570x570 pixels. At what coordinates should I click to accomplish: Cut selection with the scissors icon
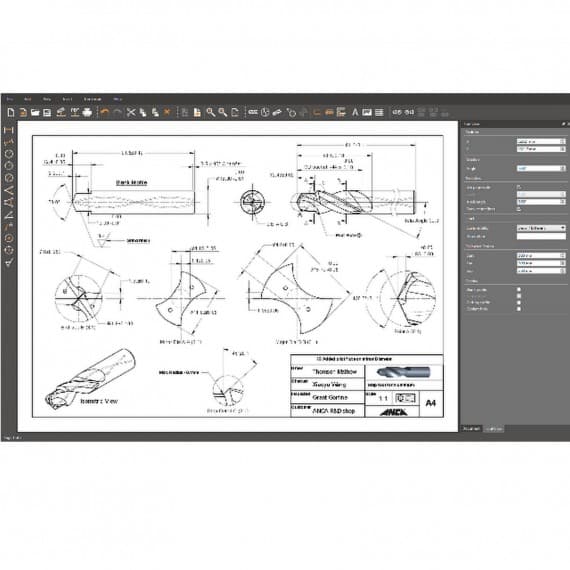click(131, 112)
